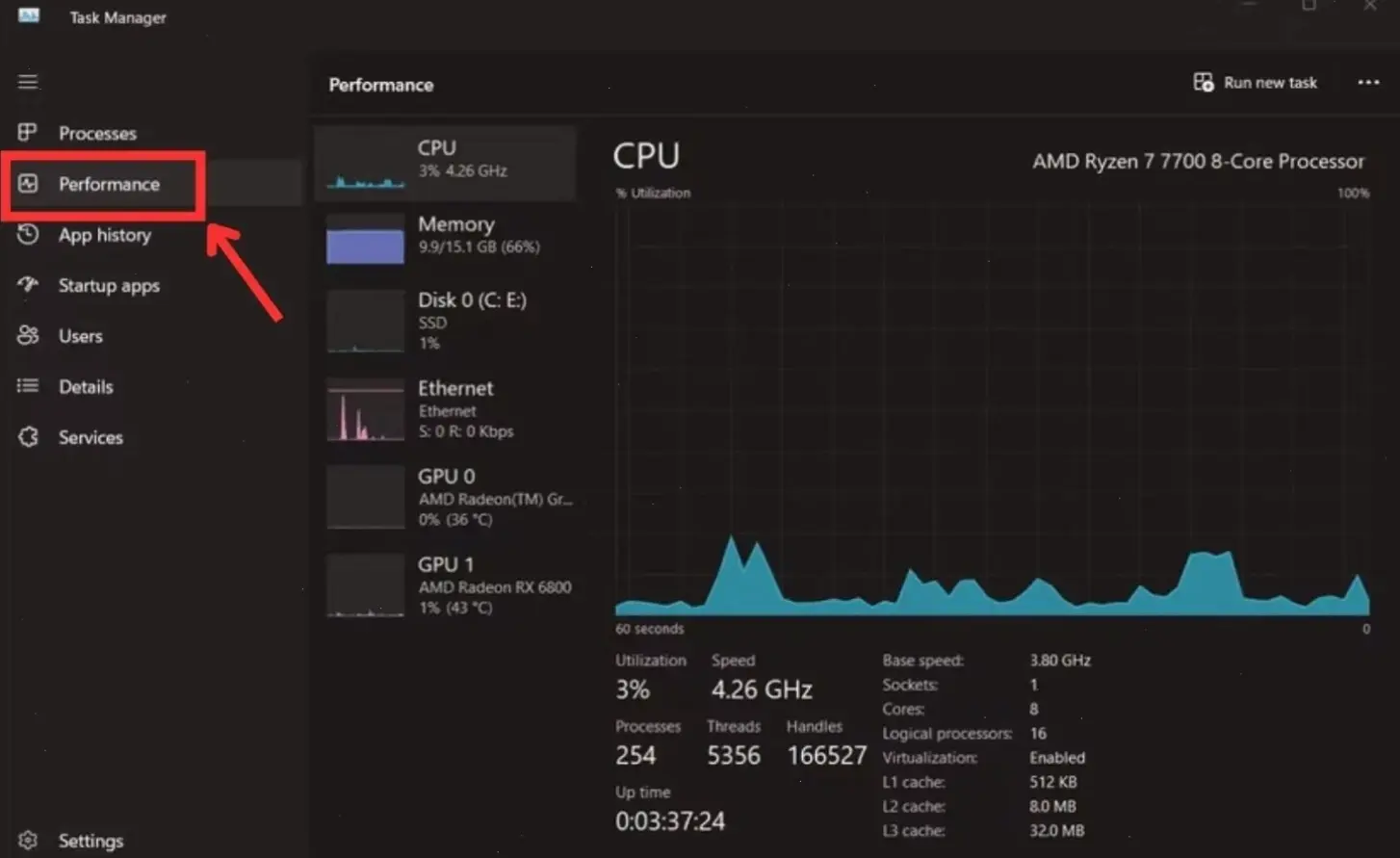
Task: Click the Details list icon
Action: click(x=28, y=386)
